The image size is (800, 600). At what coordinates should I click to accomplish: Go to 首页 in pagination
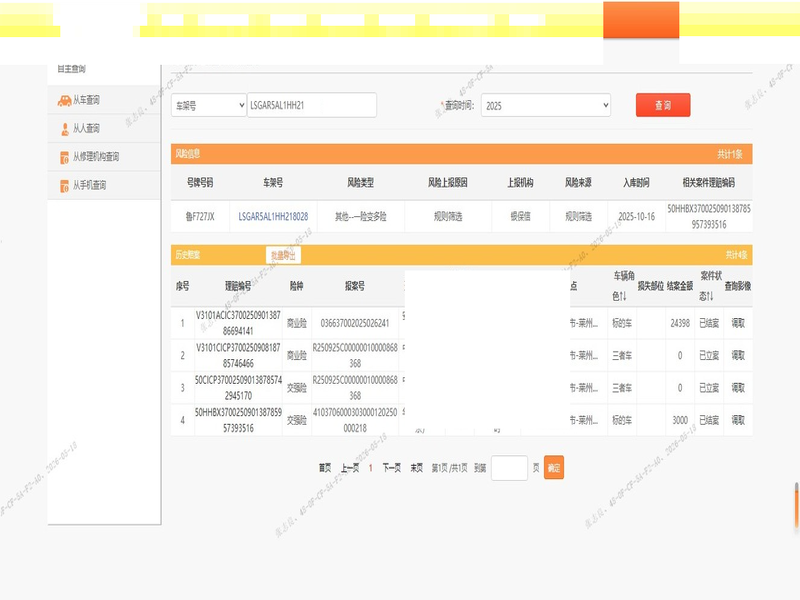[x=324, y=468]
